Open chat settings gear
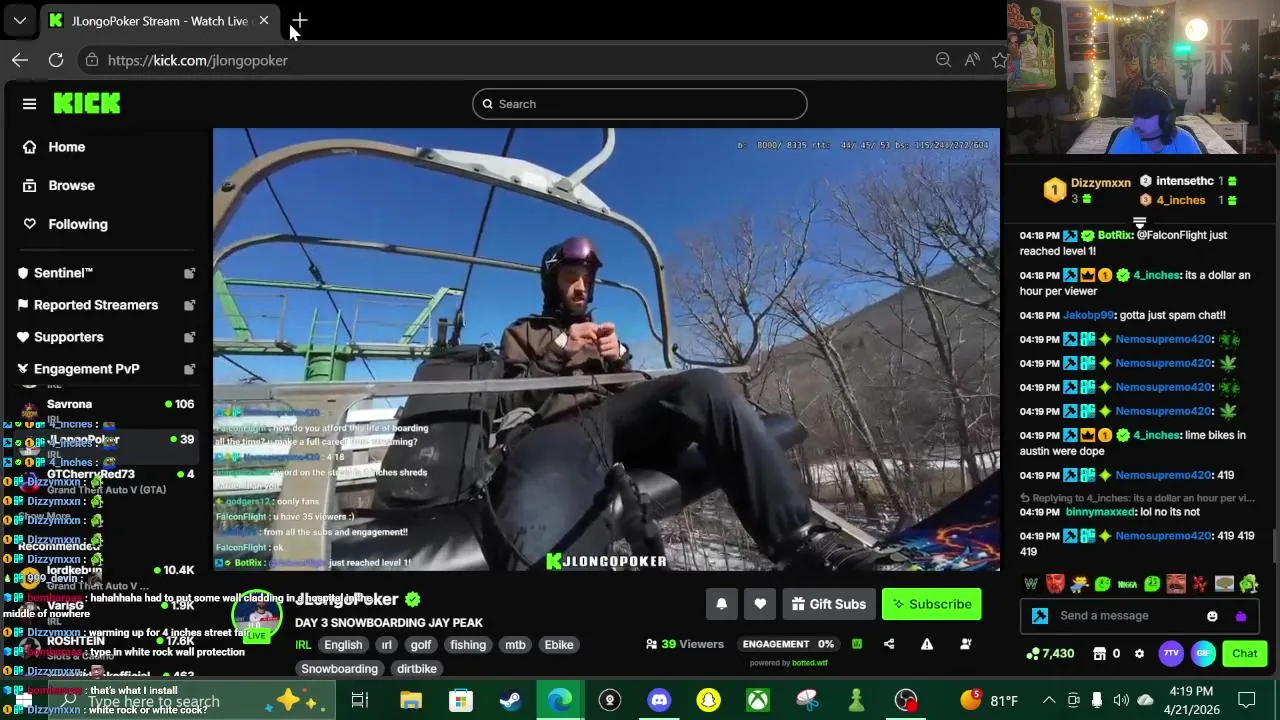 point(1139,654)
